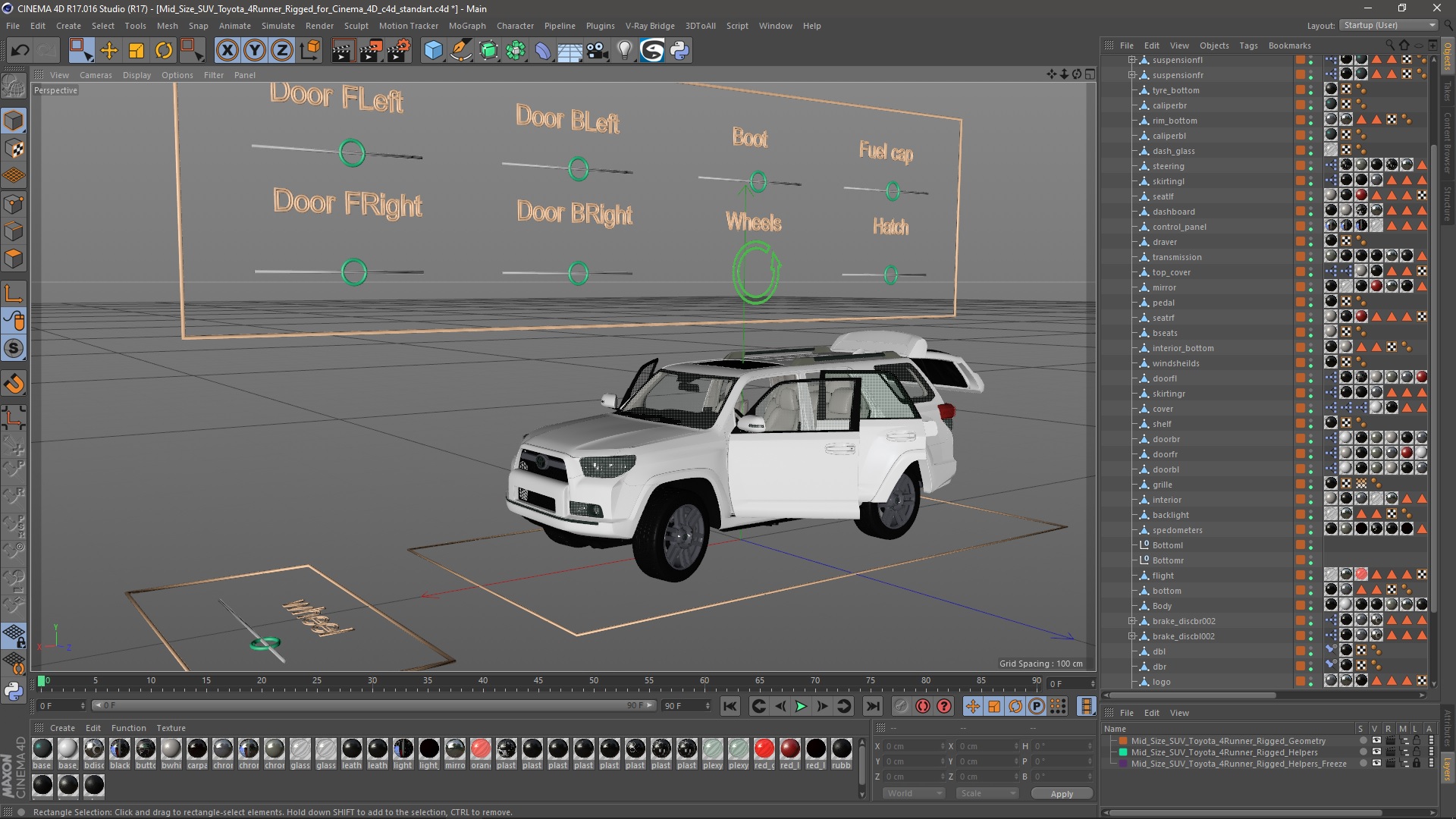Click the Python script icon in toolbar

[679, 51]
